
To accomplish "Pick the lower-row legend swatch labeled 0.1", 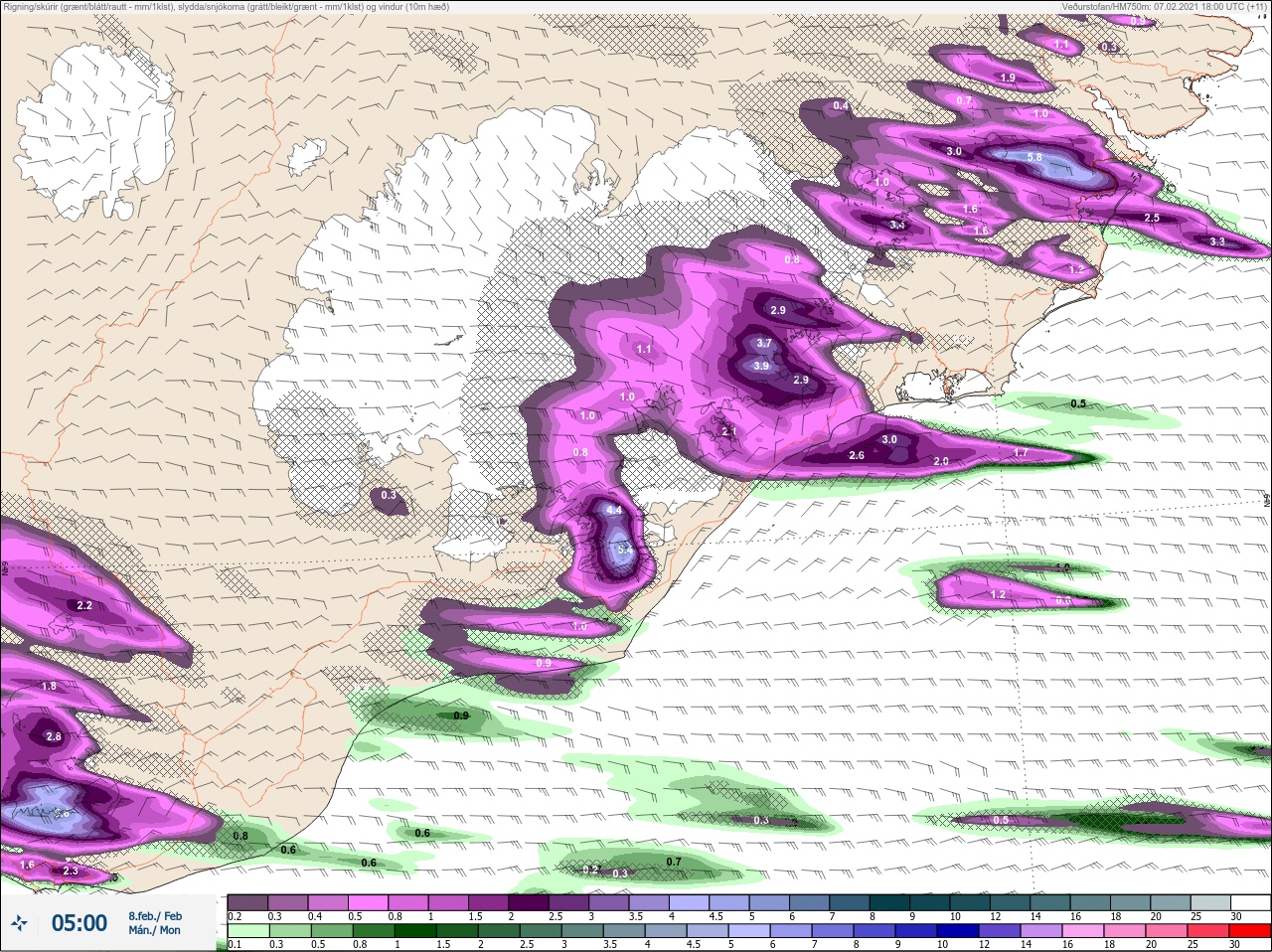I will pyautogui.click(x=247, y=931).
